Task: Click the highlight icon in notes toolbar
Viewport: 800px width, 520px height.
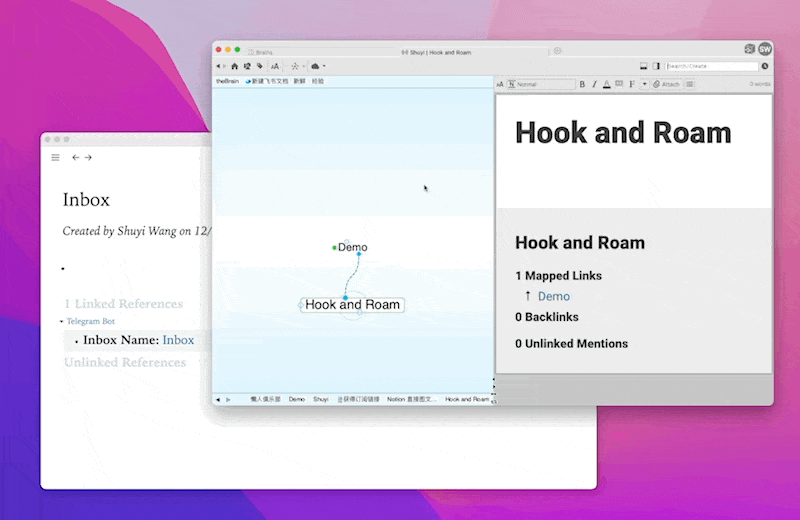Action: [619, 84]
